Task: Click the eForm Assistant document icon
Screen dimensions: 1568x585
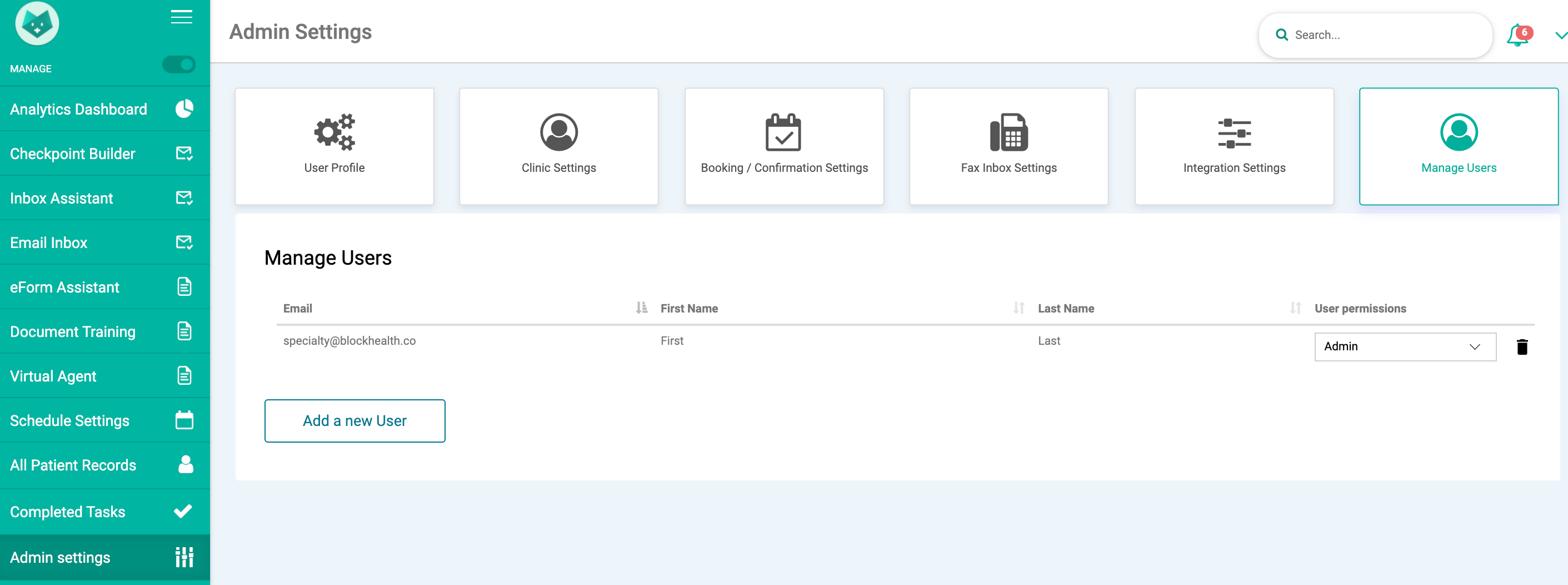Action: point(184,286)
